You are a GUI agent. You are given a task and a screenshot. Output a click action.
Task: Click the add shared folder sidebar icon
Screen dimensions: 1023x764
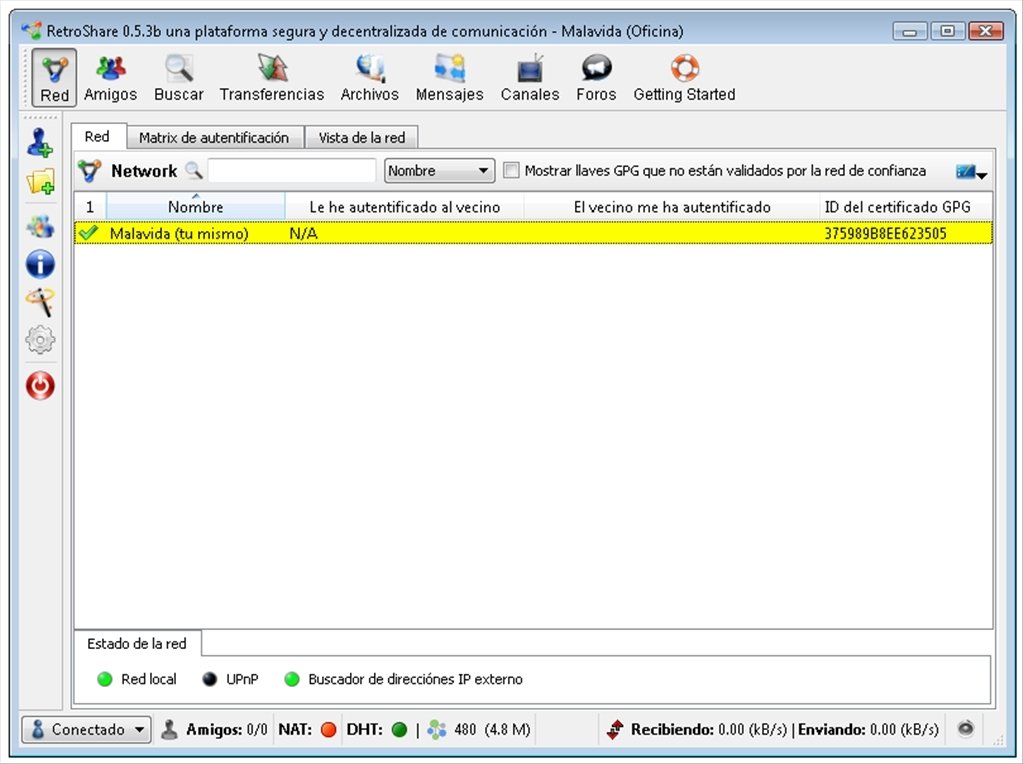tap(40, 181)
